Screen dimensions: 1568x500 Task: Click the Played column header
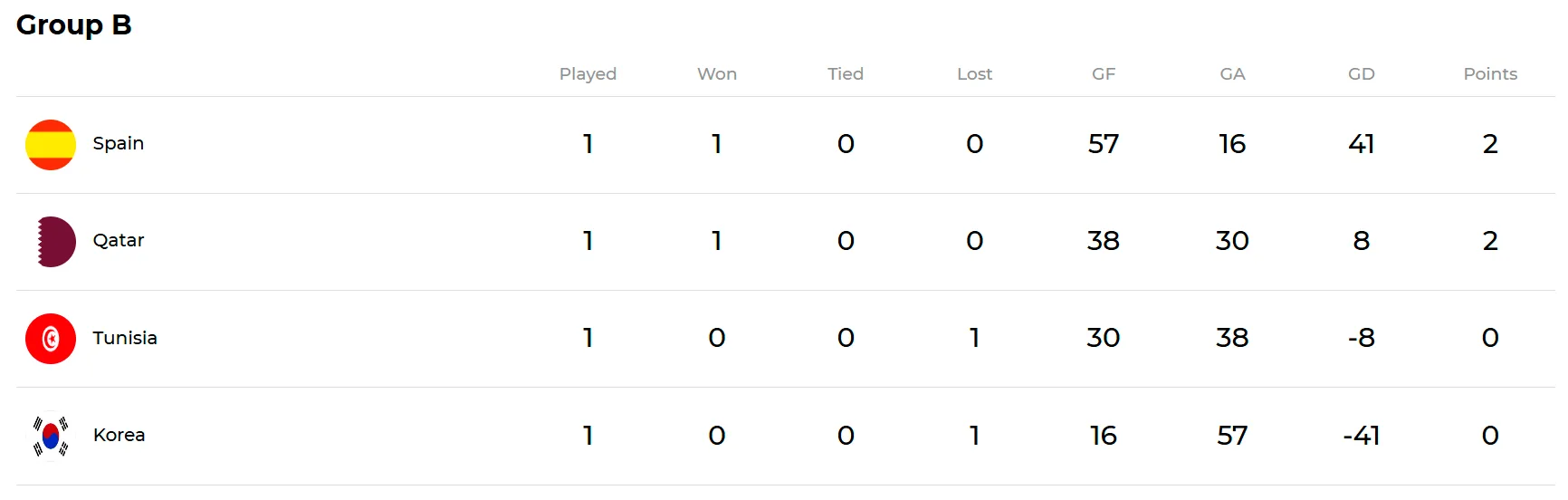tap(588, 73)
